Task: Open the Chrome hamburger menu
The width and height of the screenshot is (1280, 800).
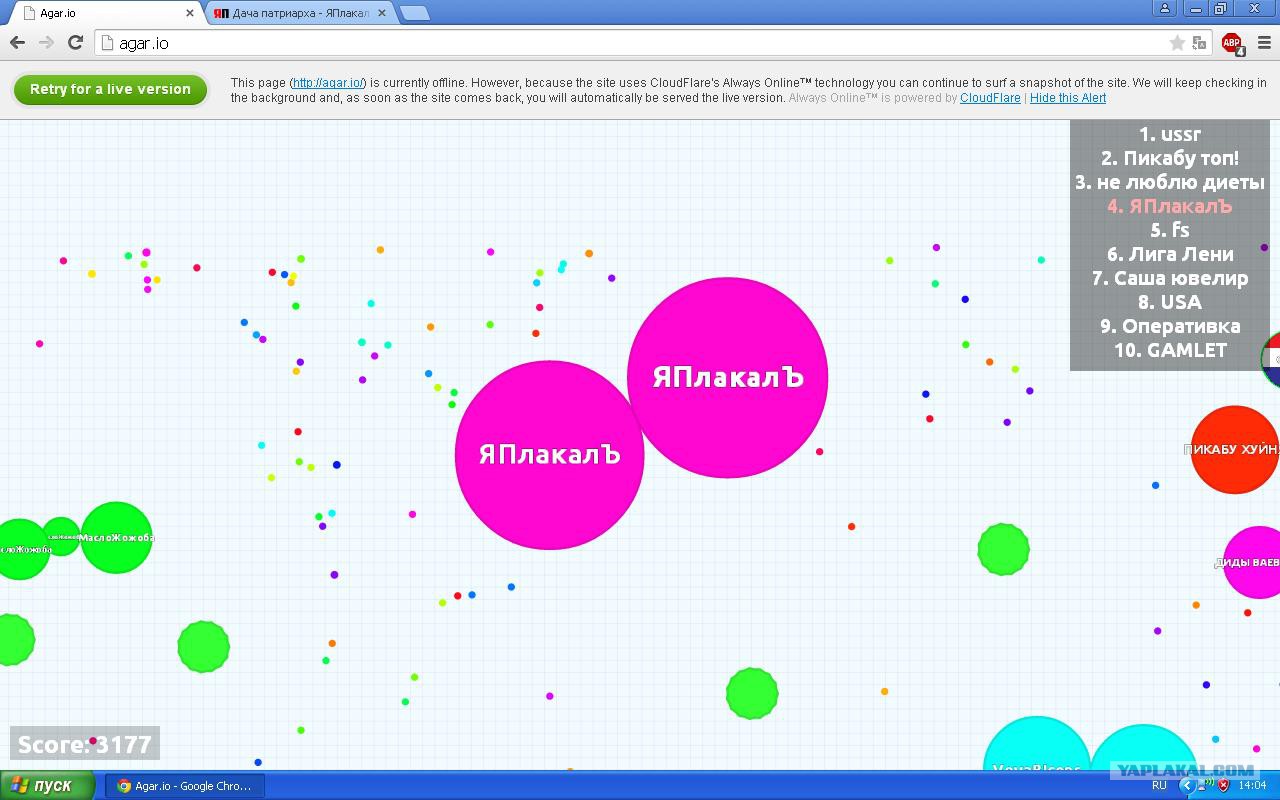Action: tap(1263, 43)
